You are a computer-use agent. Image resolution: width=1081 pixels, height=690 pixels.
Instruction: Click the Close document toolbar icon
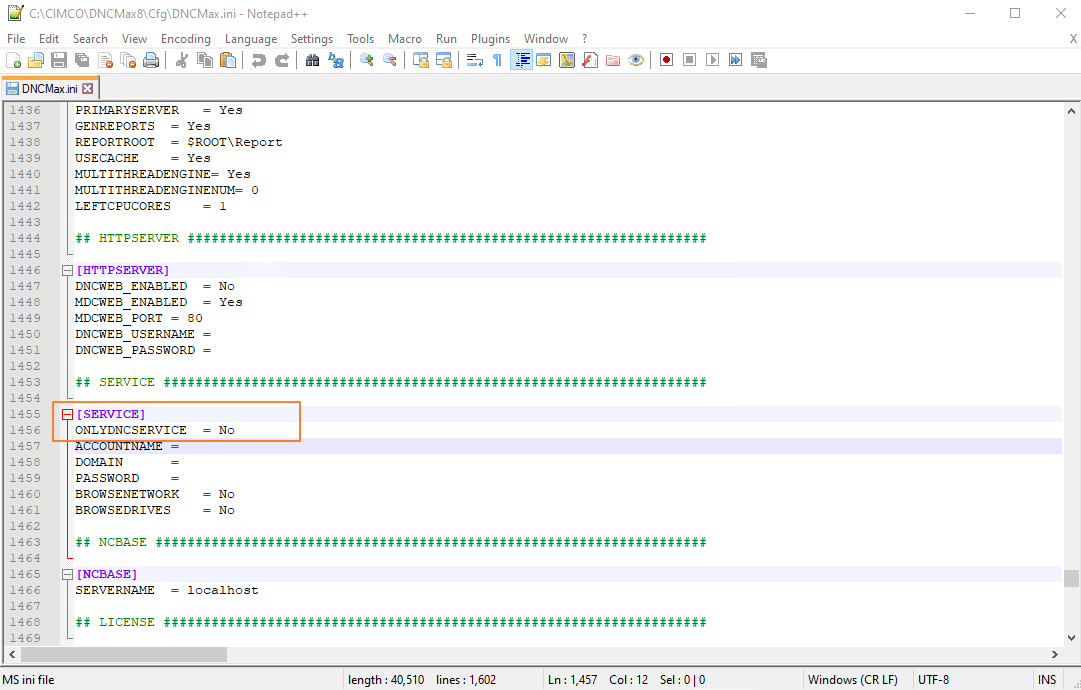coord(105,61)
